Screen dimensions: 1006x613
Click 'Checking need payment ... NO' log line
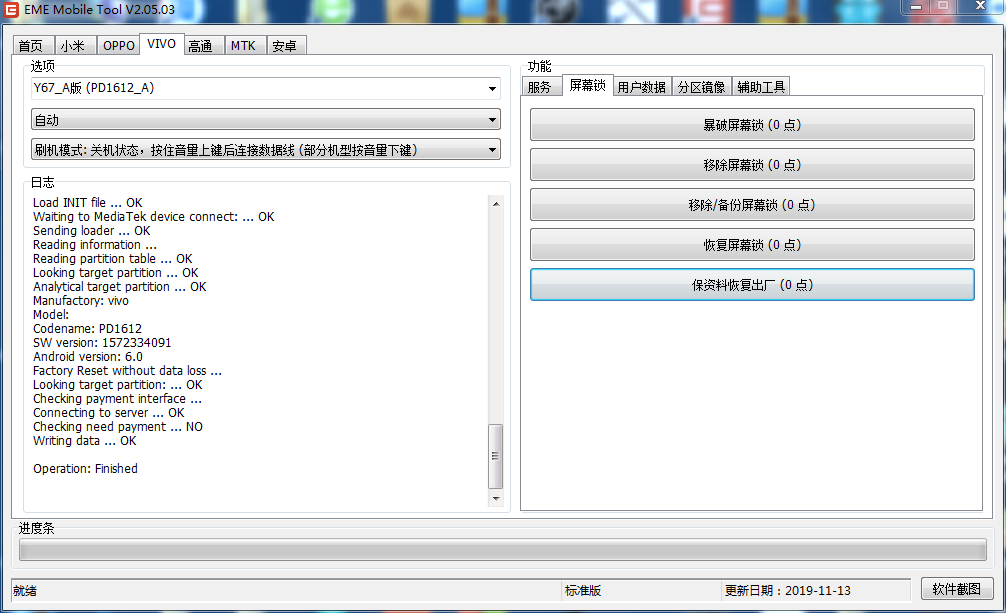[118, 427]
